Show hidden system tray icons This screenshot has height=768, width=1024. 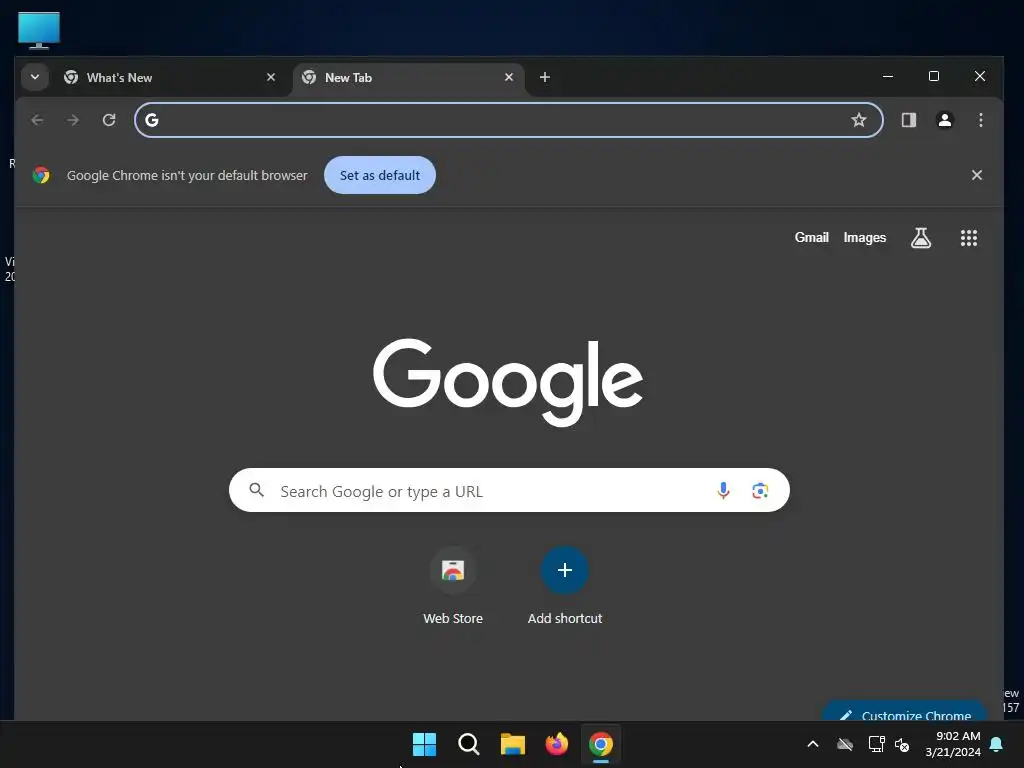pyautogui.click(x=812, y=744)
